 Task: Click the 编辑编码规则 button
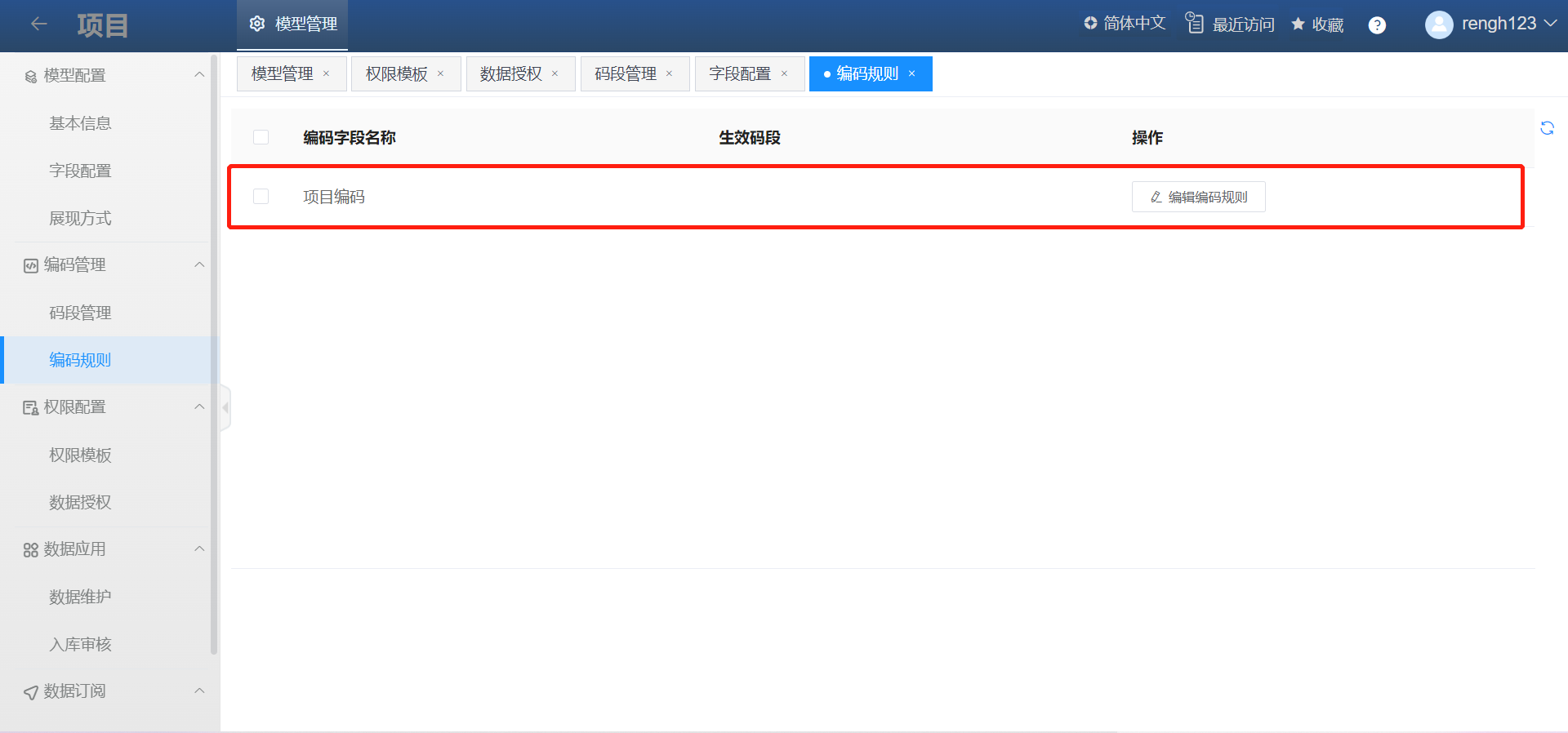pyautogui.click(x=1198, y=198)
